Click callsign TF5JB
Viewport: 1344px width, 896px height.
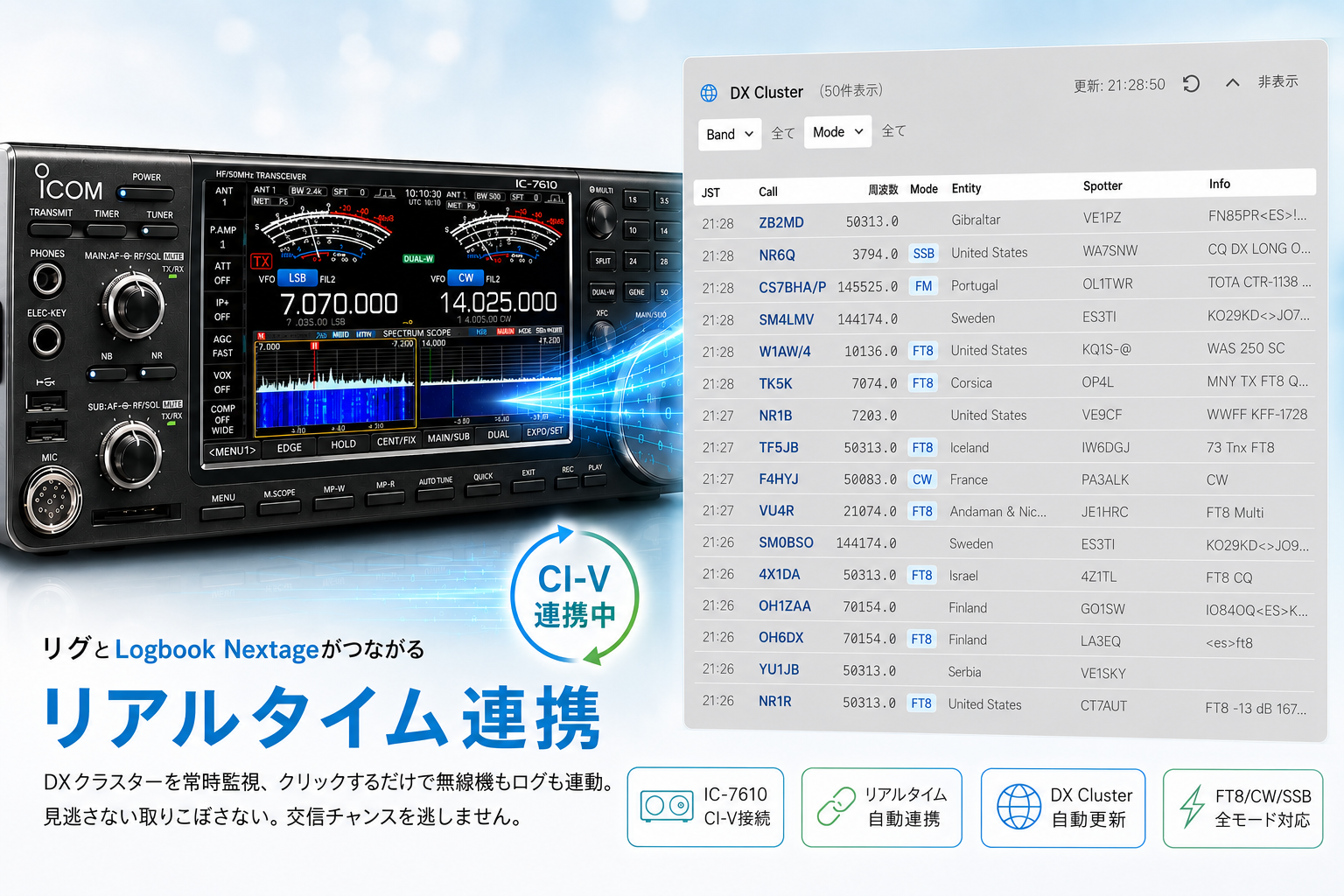coord(778,447)
